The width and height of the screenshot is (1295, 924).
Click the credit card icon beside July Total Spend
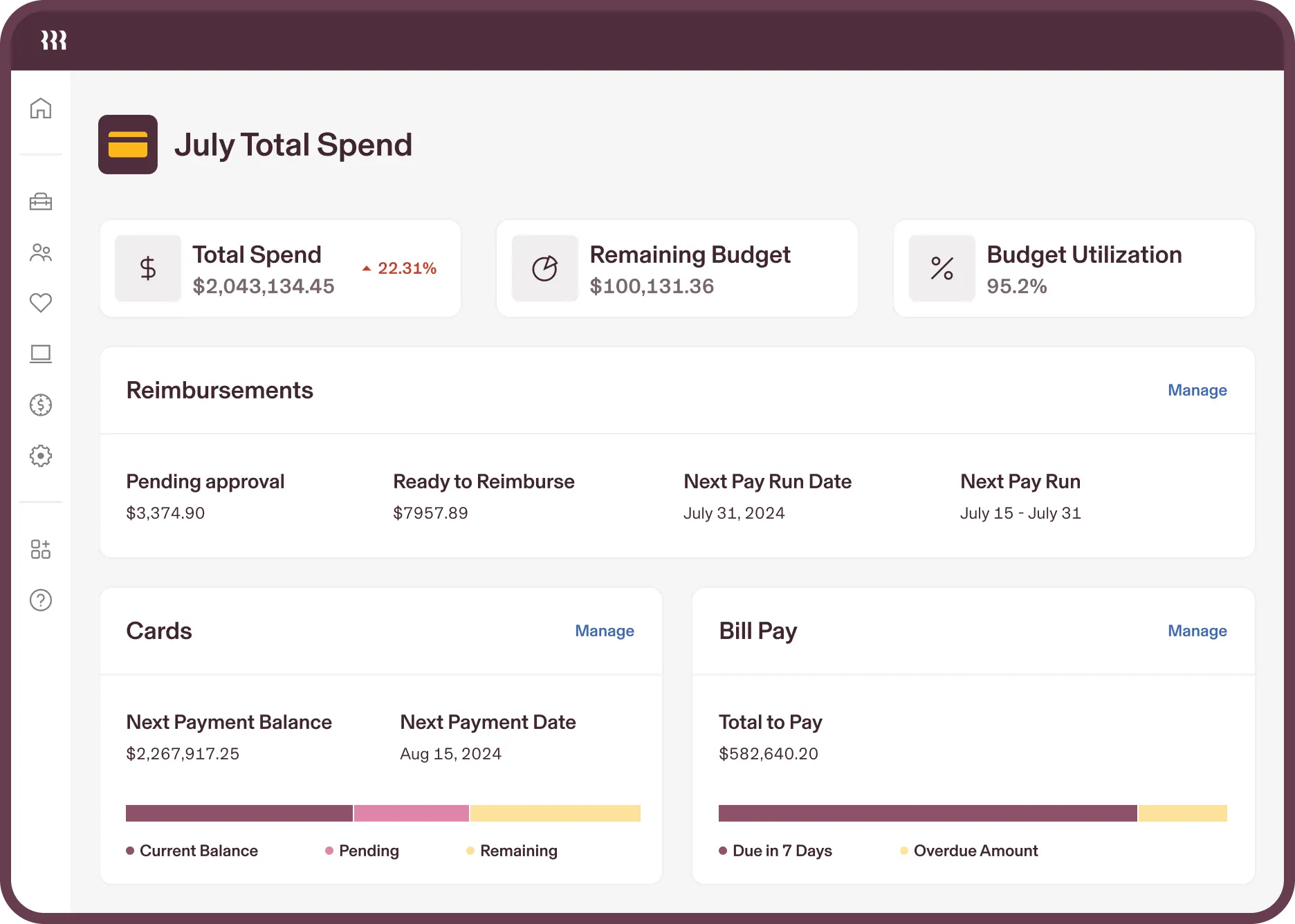tap(128, 144)
